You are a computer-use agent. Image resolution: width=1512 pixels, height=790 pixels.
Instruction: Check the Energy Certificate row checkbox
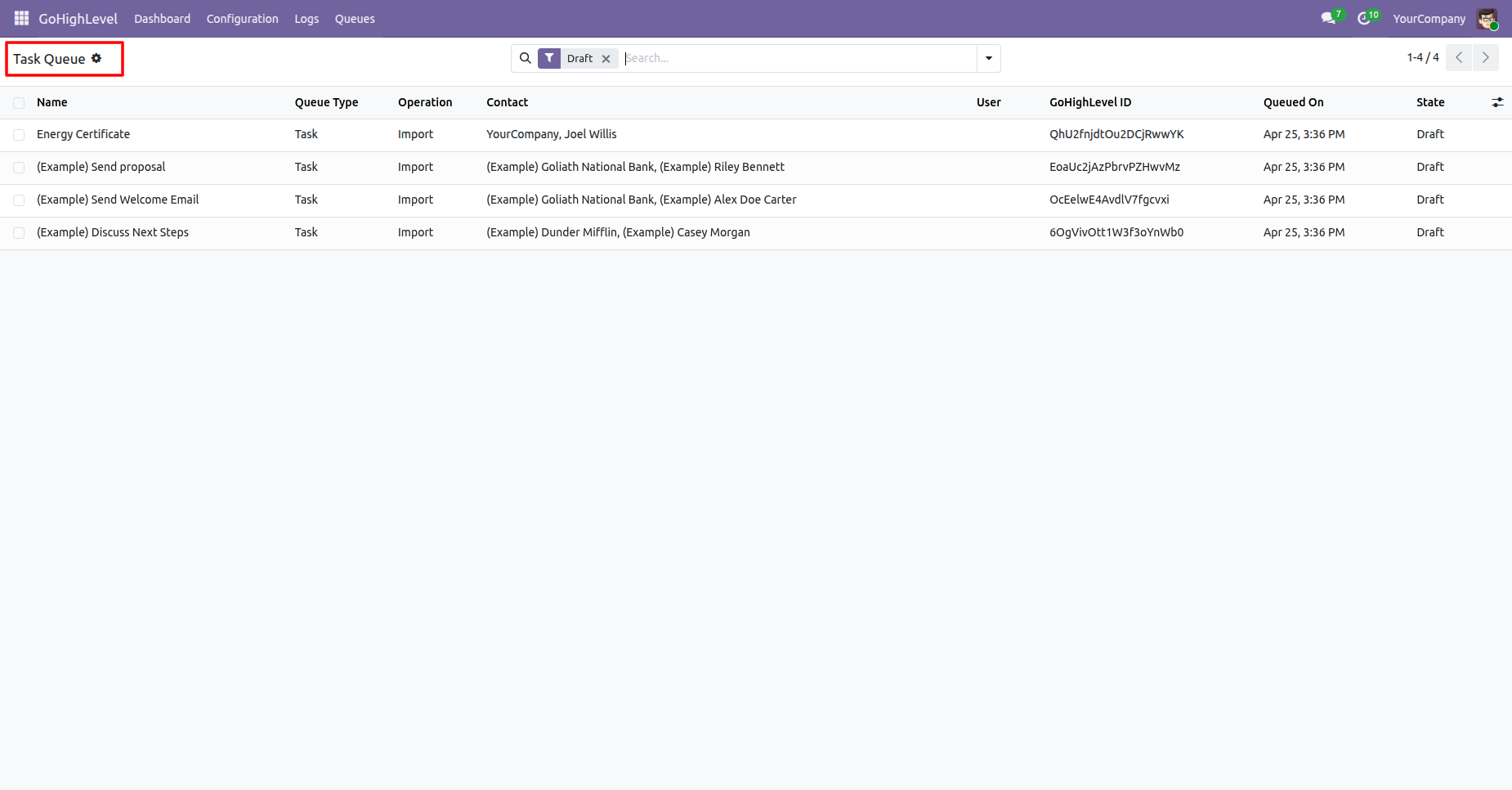(x=19, y=135)
